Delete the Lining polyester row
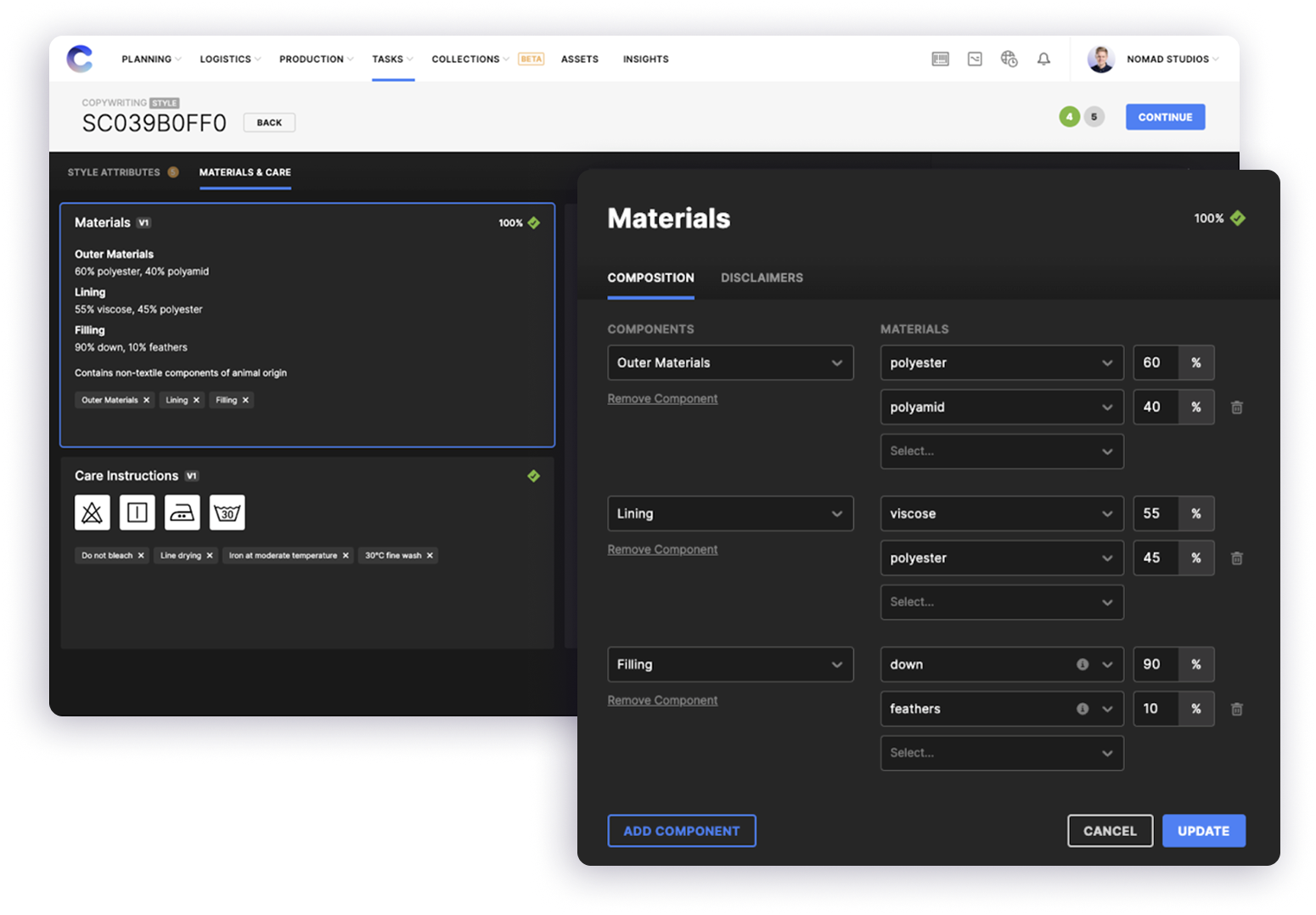This screenshot has width=1316, height=915. [x=1237, y=558]
